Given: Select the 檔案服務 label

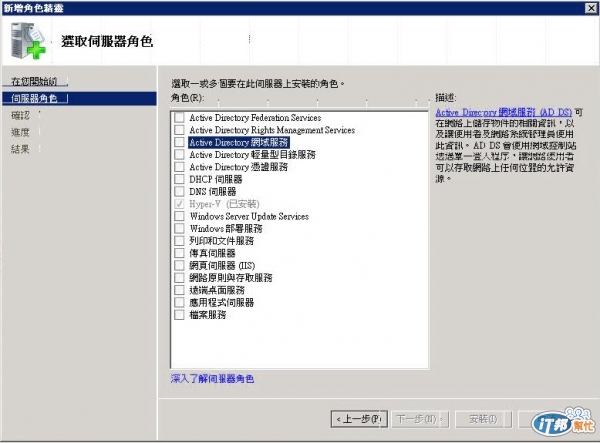Looking at the screenshot, I should 208,315.
